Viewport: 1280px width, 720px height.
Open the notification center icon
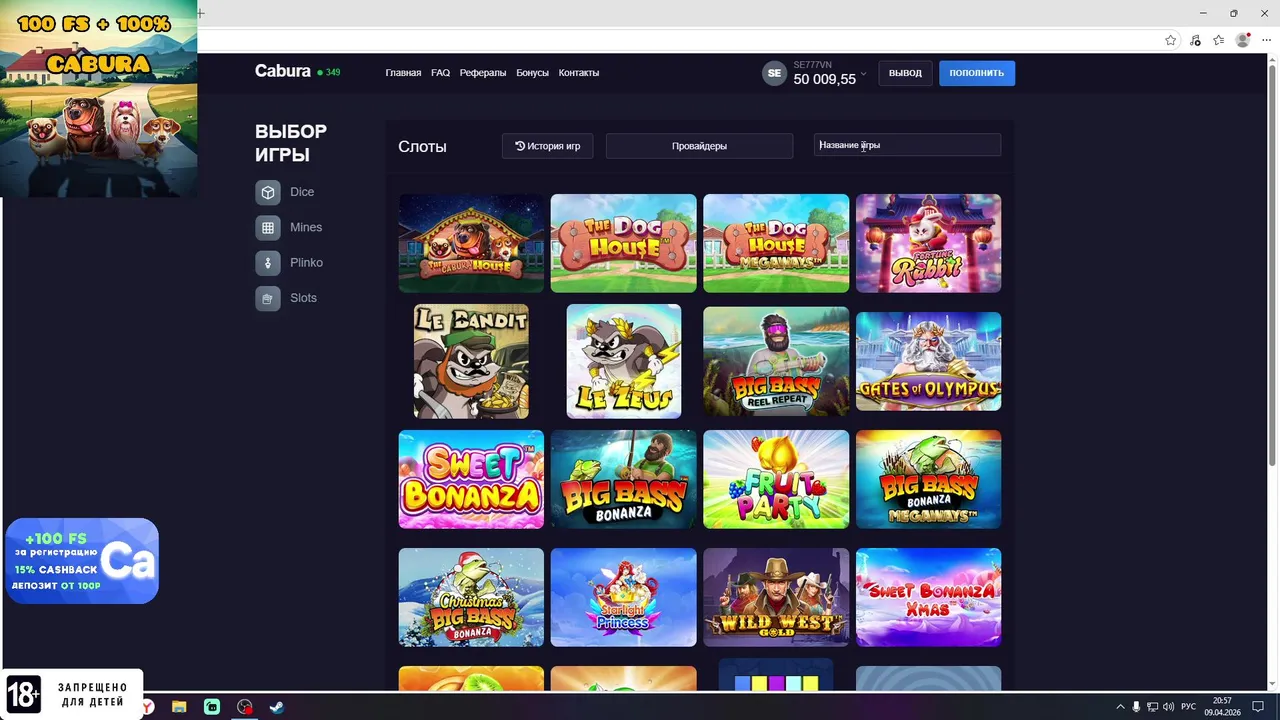coord(1258,707)
